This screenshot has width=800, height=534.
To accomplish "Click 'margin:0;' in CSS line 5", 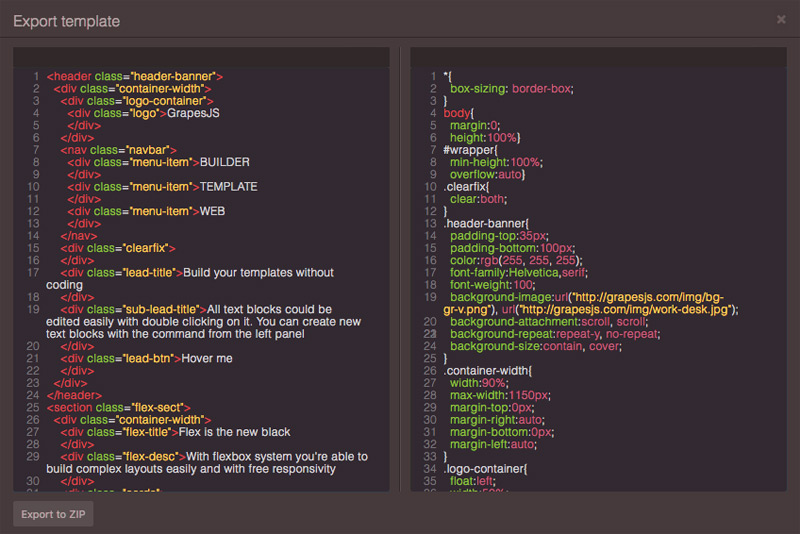I will pyautogui.click(x=475, y=125).
